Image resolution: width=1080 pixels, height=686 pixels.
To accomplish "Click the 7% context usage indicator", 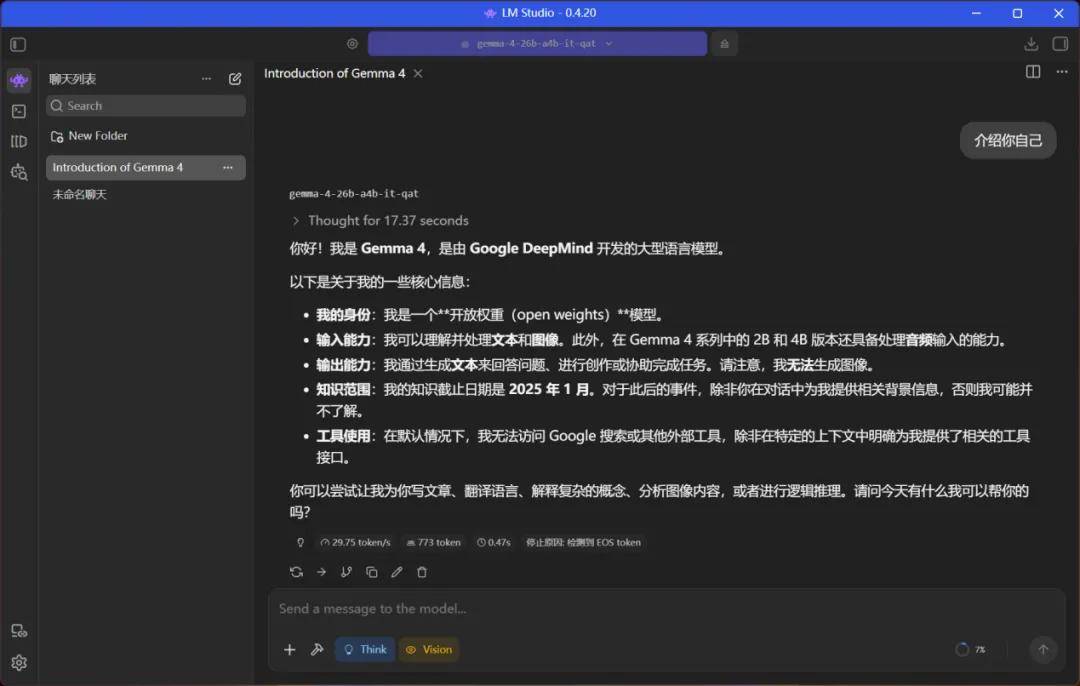I will (970, 649).
